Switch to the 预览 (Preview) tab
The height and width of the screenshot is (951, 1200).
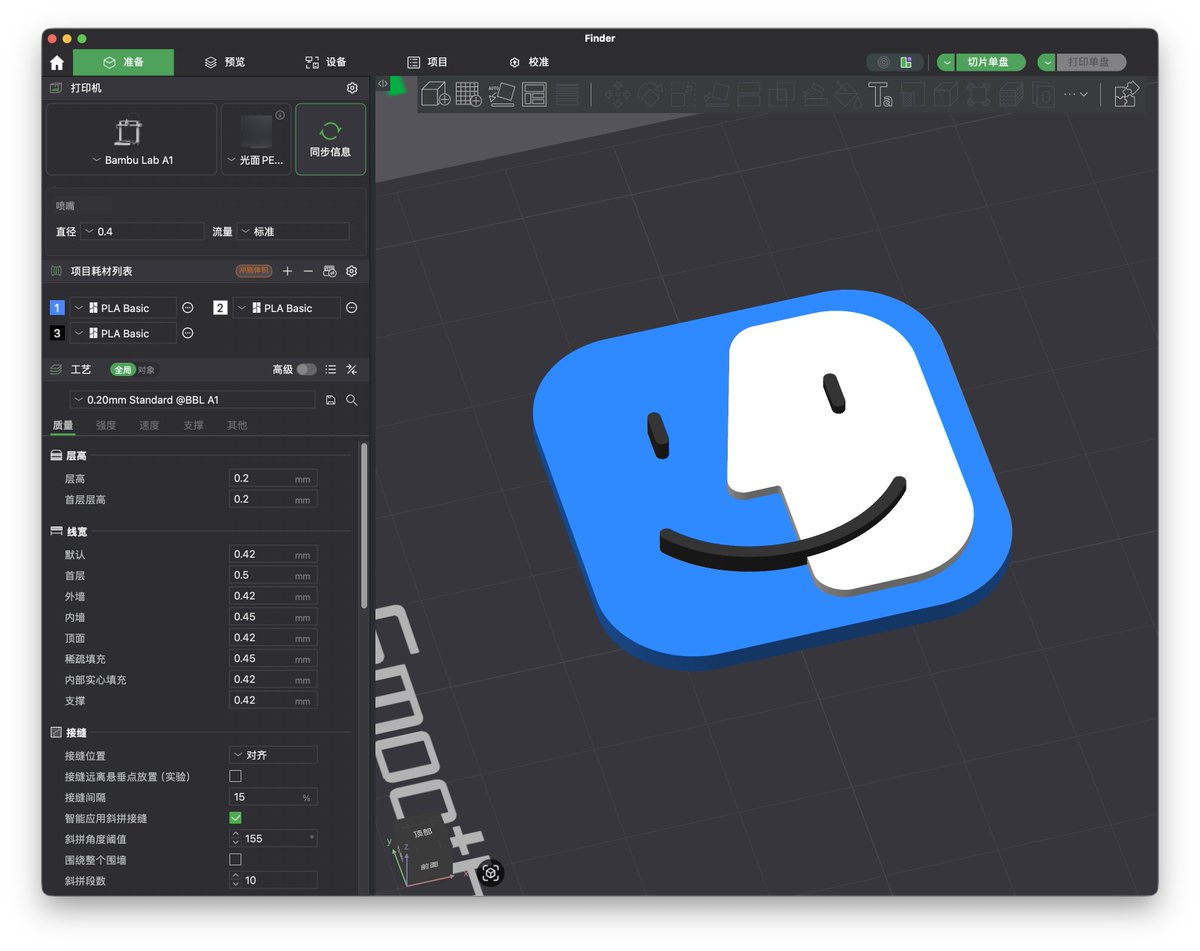[x=225, y=62]
